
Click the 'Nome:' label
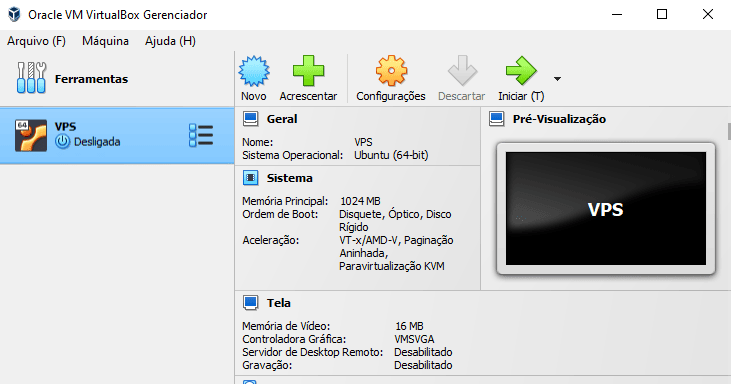tap(258, 142)
